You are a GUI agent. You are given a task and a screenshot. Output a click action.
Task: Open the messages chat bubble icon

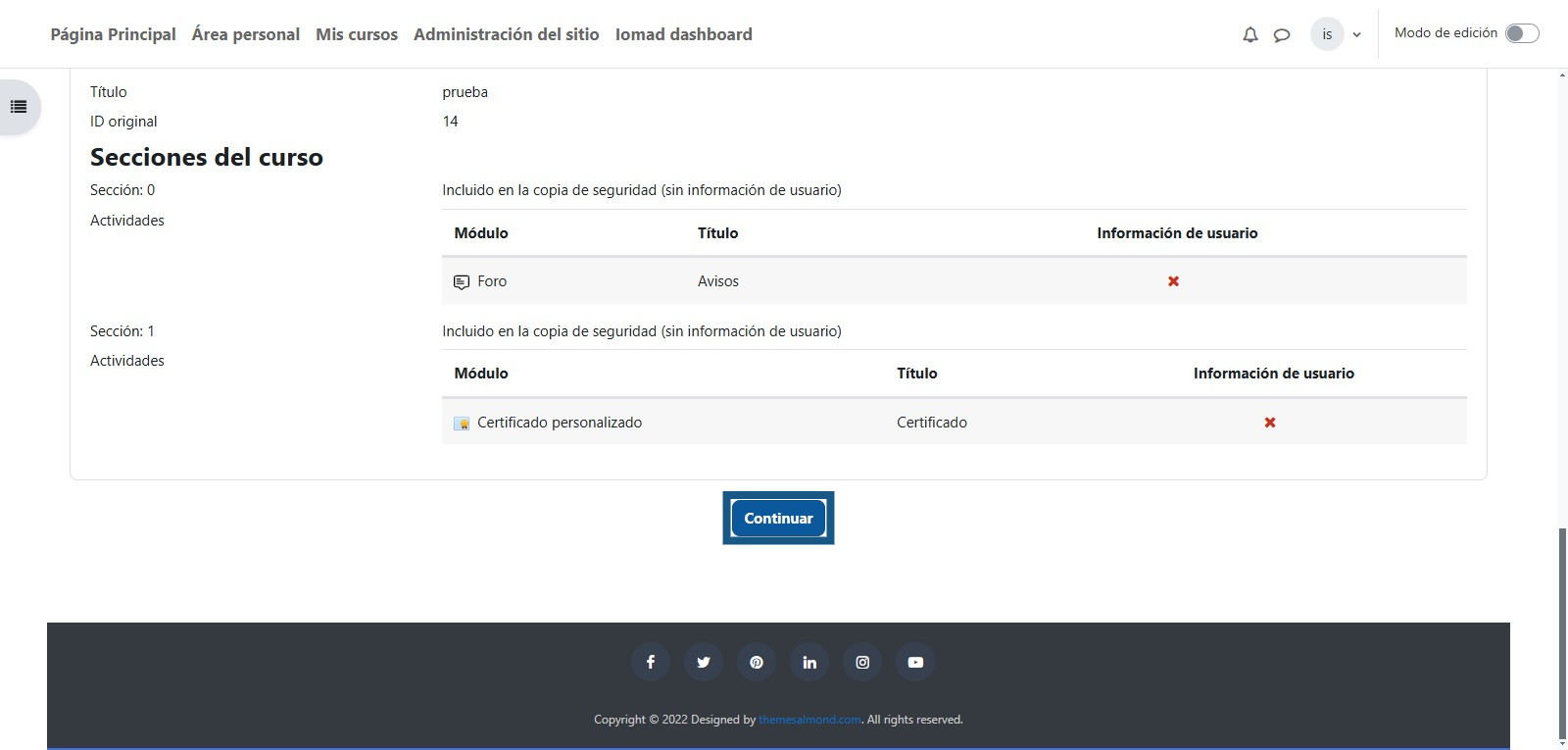tap(1281, 35)
